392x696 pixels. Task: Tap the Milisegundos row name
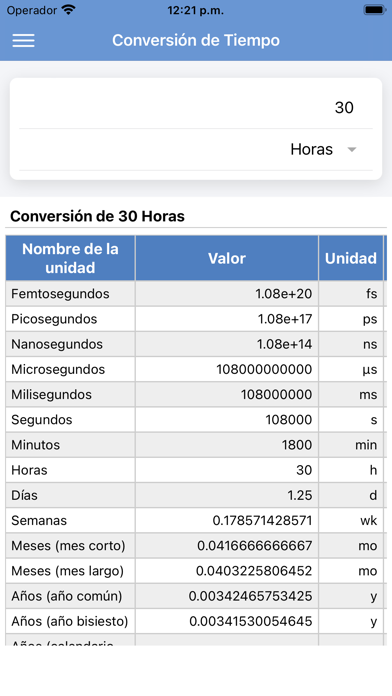coord(51,395)
